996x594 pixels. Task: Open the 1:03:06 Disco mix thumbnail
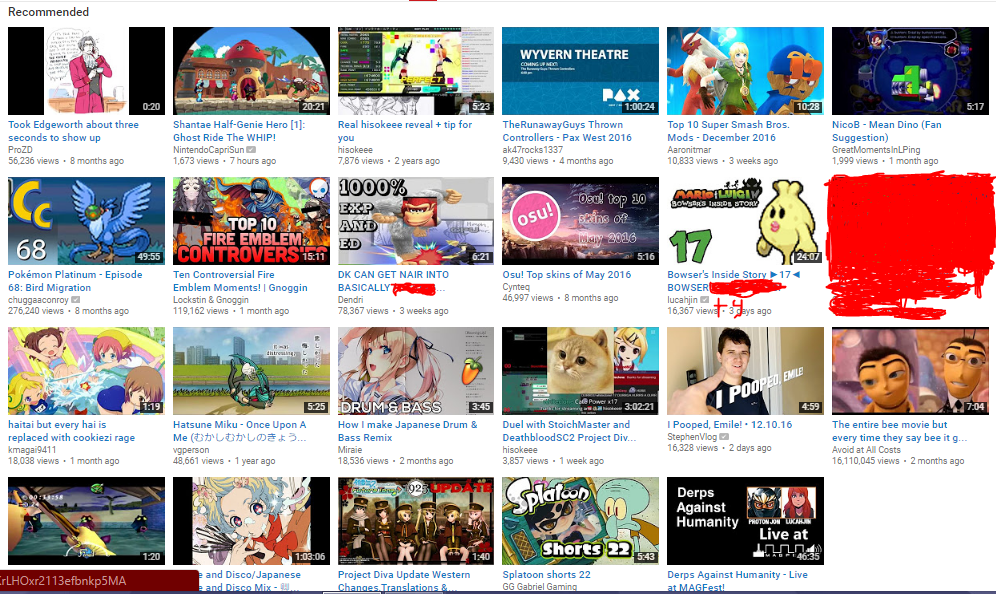pos(252,521)
